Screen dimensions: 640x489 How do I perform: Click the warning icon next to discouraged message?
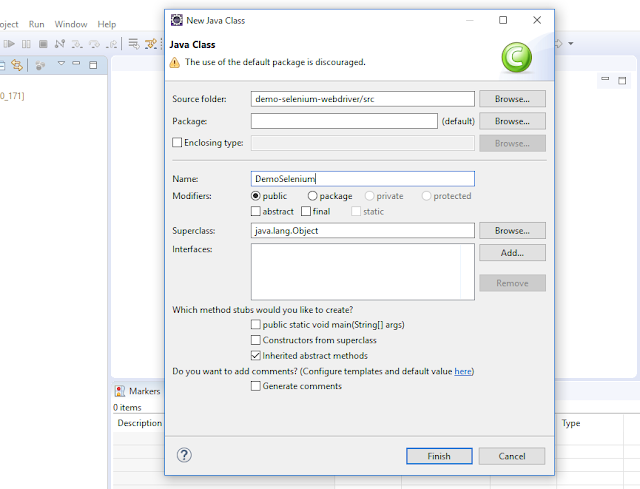pos(175,62)
